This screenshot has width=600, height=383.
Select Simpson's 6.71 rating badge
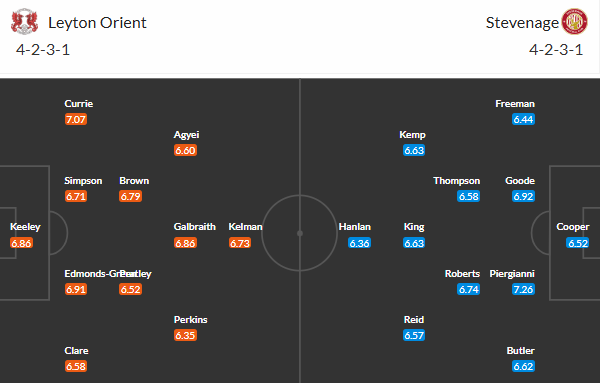(x=76, y=196)
